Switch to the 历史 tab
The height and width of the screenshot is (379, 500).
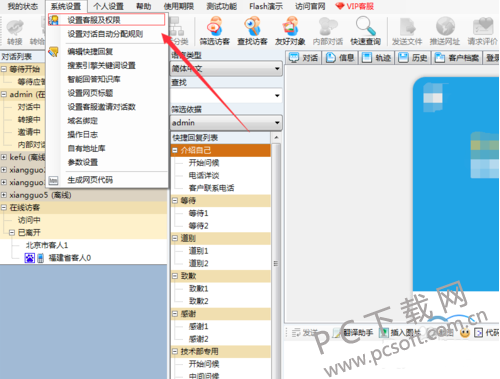click(413, 58)
